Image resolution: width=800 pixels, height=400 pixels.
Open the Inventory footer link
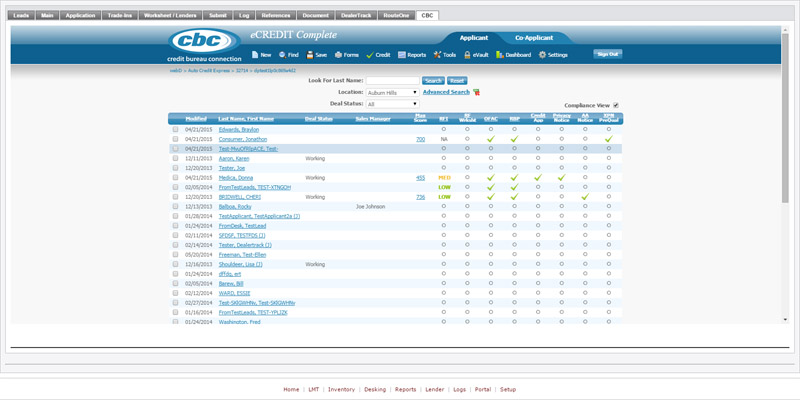[341, 389]
